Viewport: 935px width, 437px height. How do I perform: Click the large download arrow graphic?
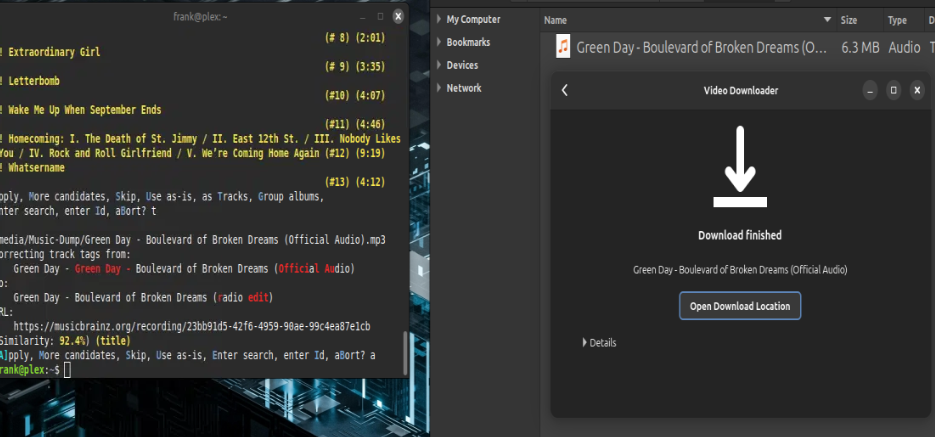pos(740,166)
